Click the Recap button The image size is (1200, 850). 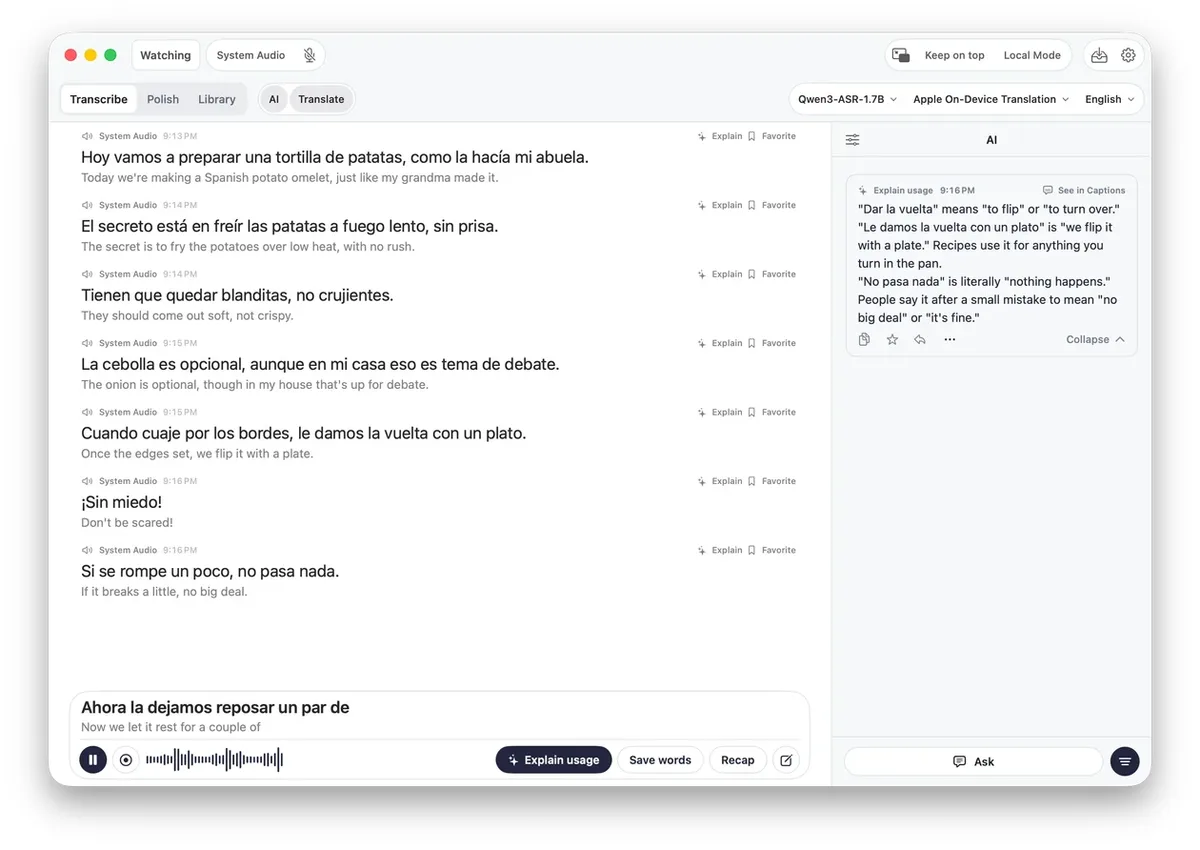738,760
